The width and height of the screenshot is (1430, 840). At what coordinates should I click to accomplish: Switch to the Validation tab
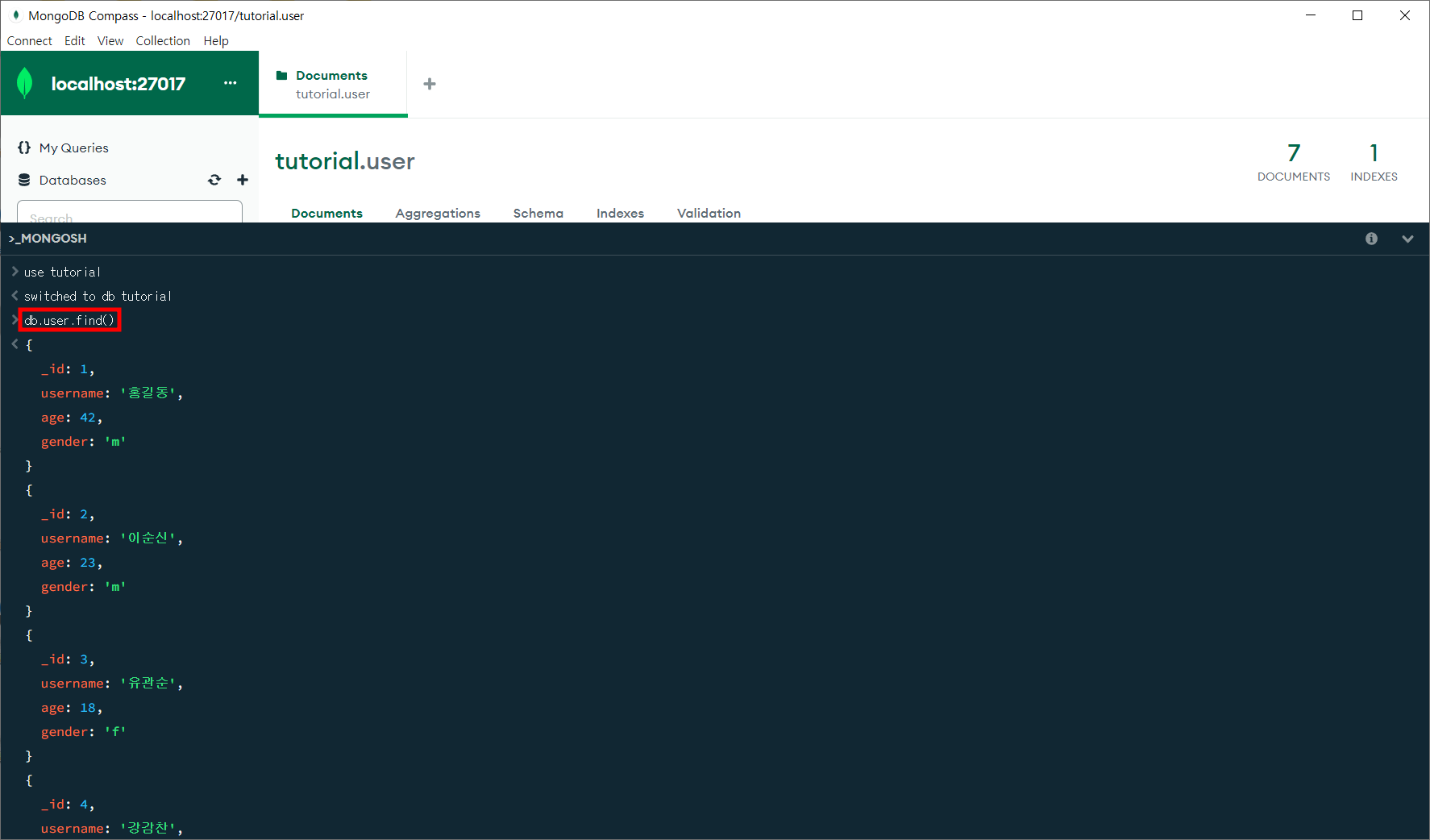pyautogui.click(x=709, y=213)
